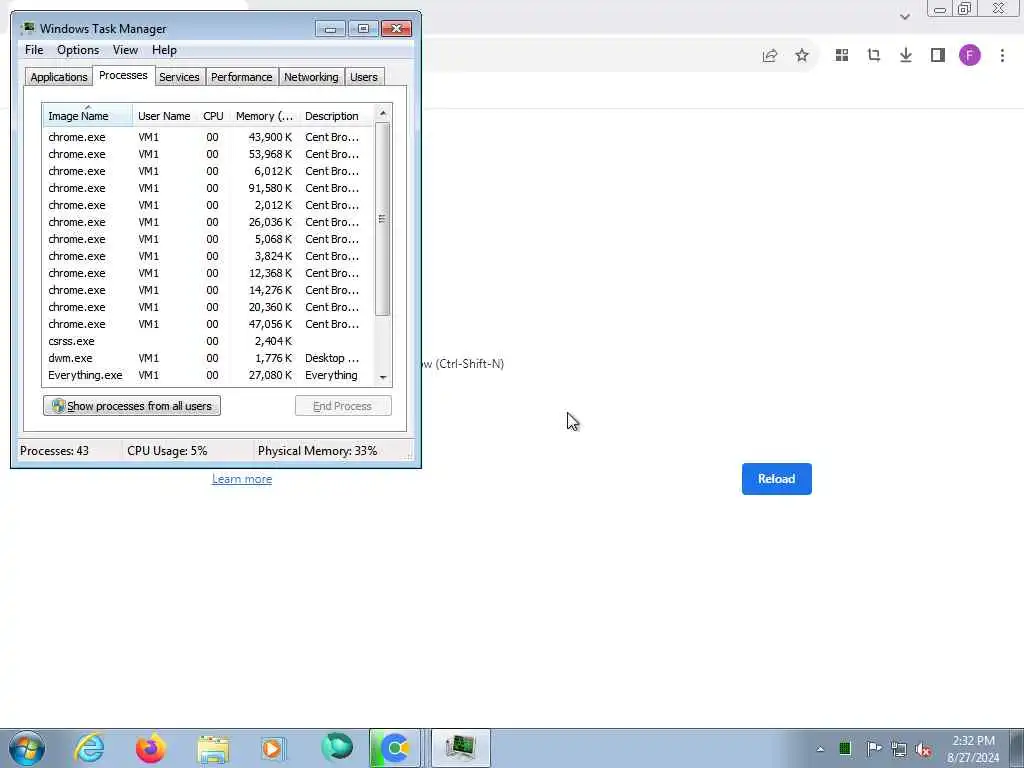Open Task Manager View menu
This screenshot has width=1024, height=768.
click(x=125, y=50)
